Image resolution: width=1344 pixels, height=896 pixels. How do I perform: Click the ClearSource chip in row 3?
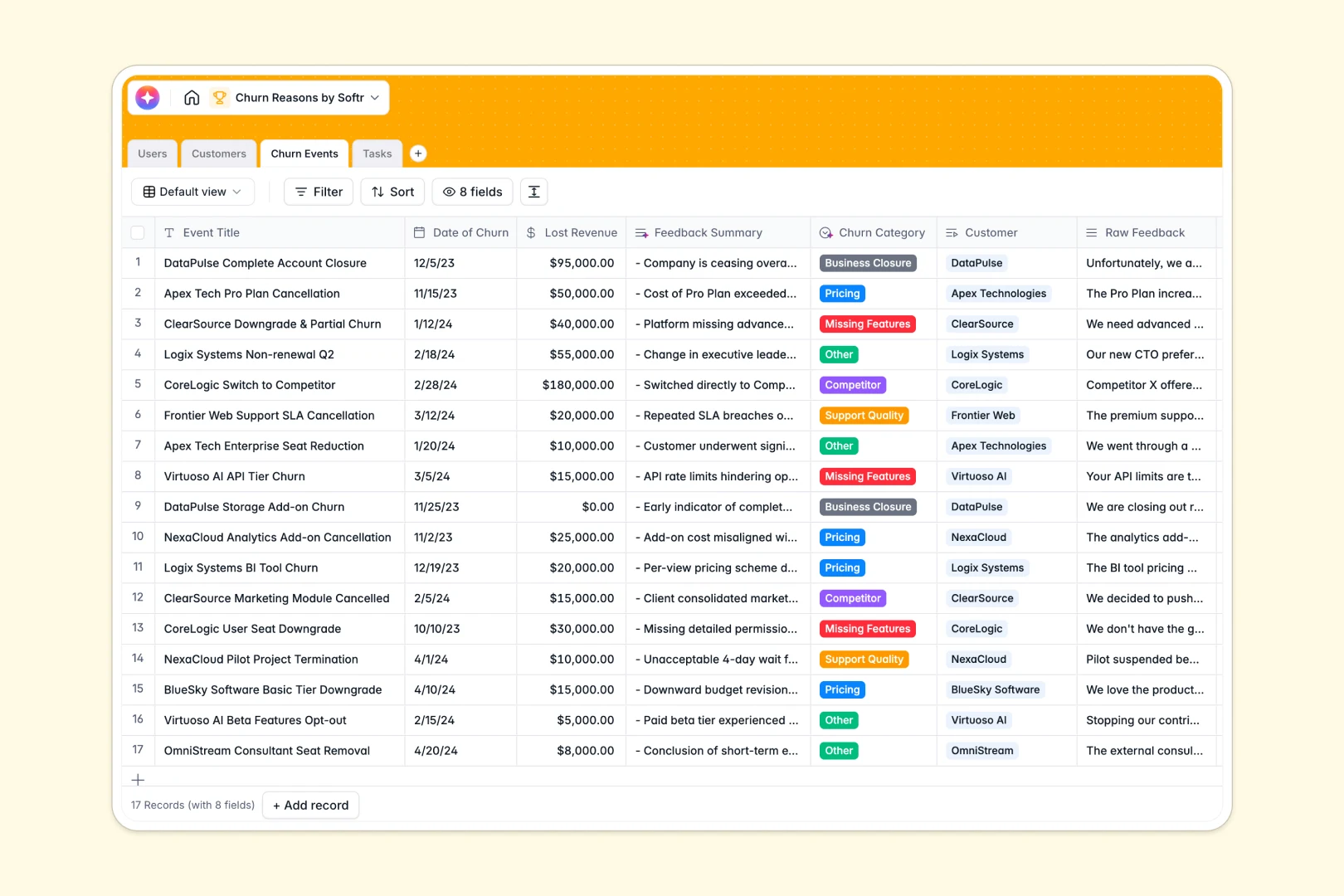982,324
